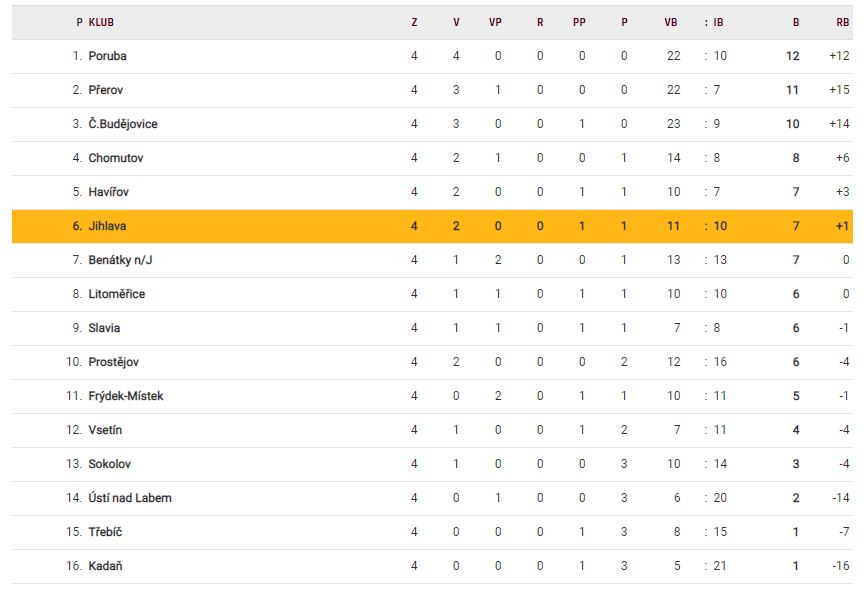Select Kadaň at the table bottom
The width and height of the screenshot is (864, 593).
click(105, 566)
